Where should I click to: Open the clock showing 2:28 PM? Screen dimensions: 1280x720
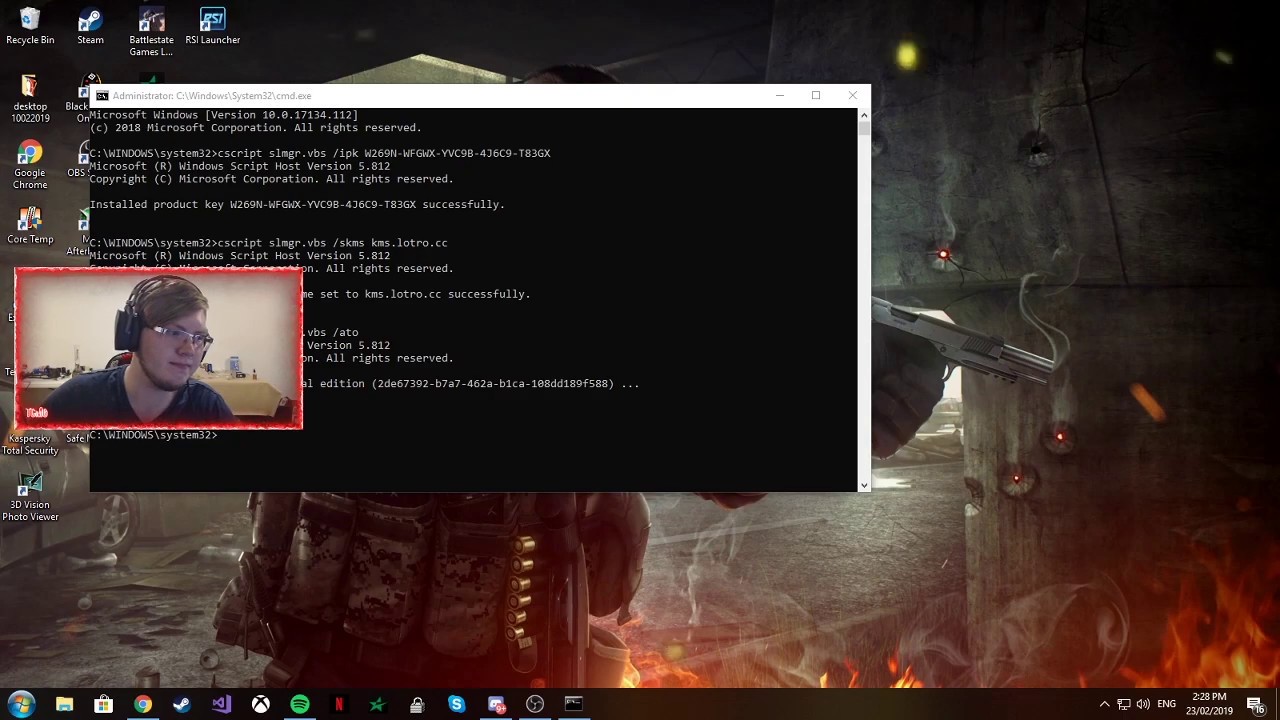[1209, 704]
